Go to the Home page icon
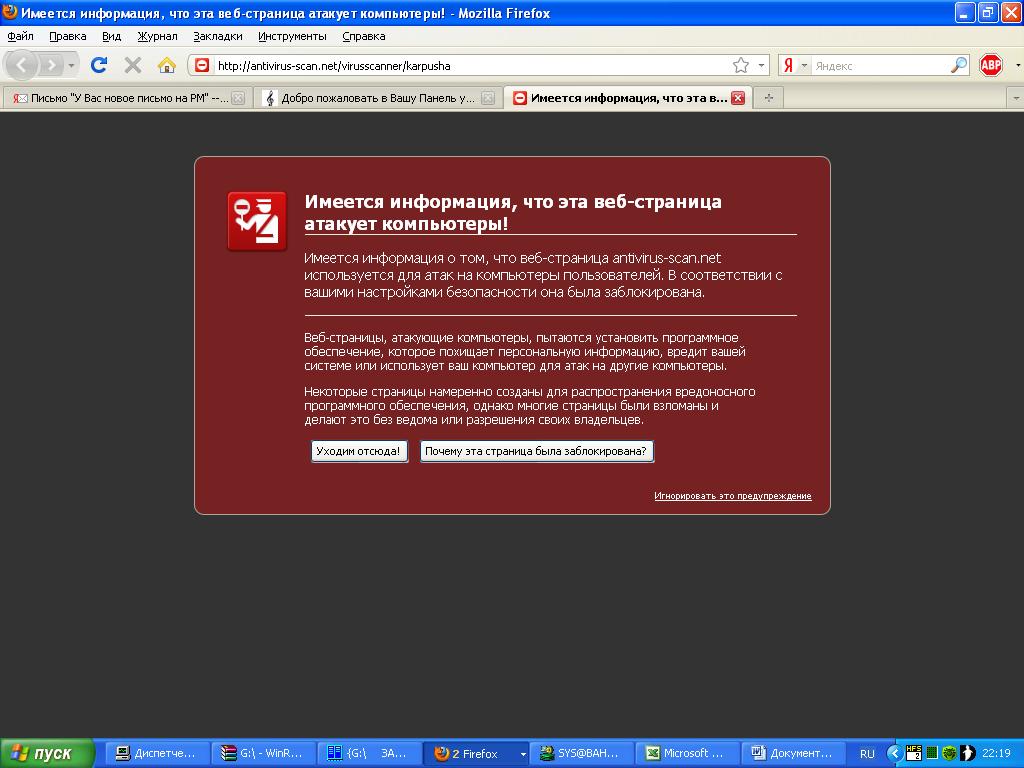 [167, 65]
